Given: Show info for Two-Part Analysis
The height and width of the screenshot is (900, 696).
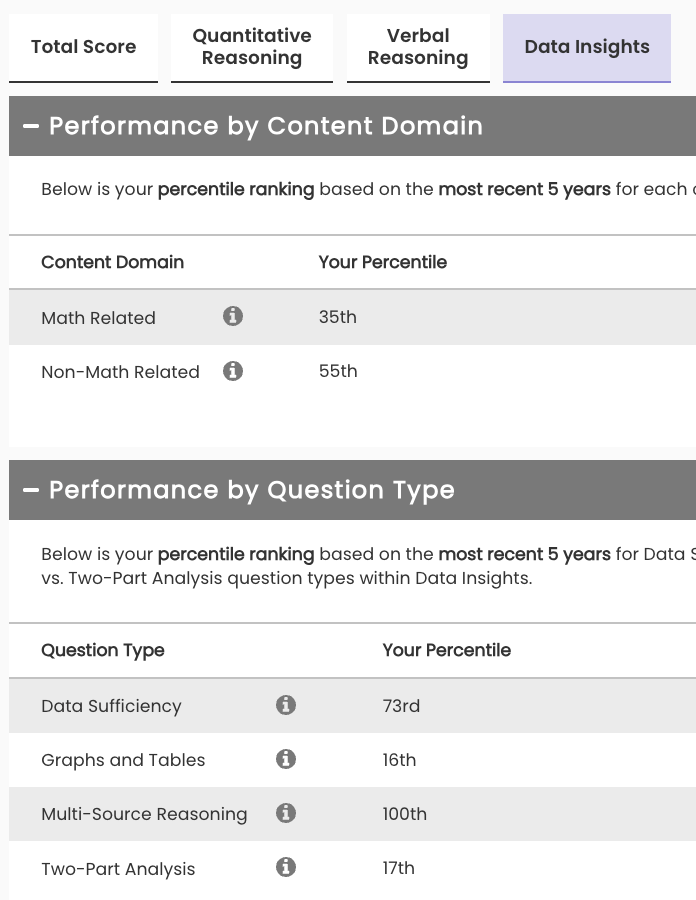Looking at the screenshot, I should pos(286,867).
